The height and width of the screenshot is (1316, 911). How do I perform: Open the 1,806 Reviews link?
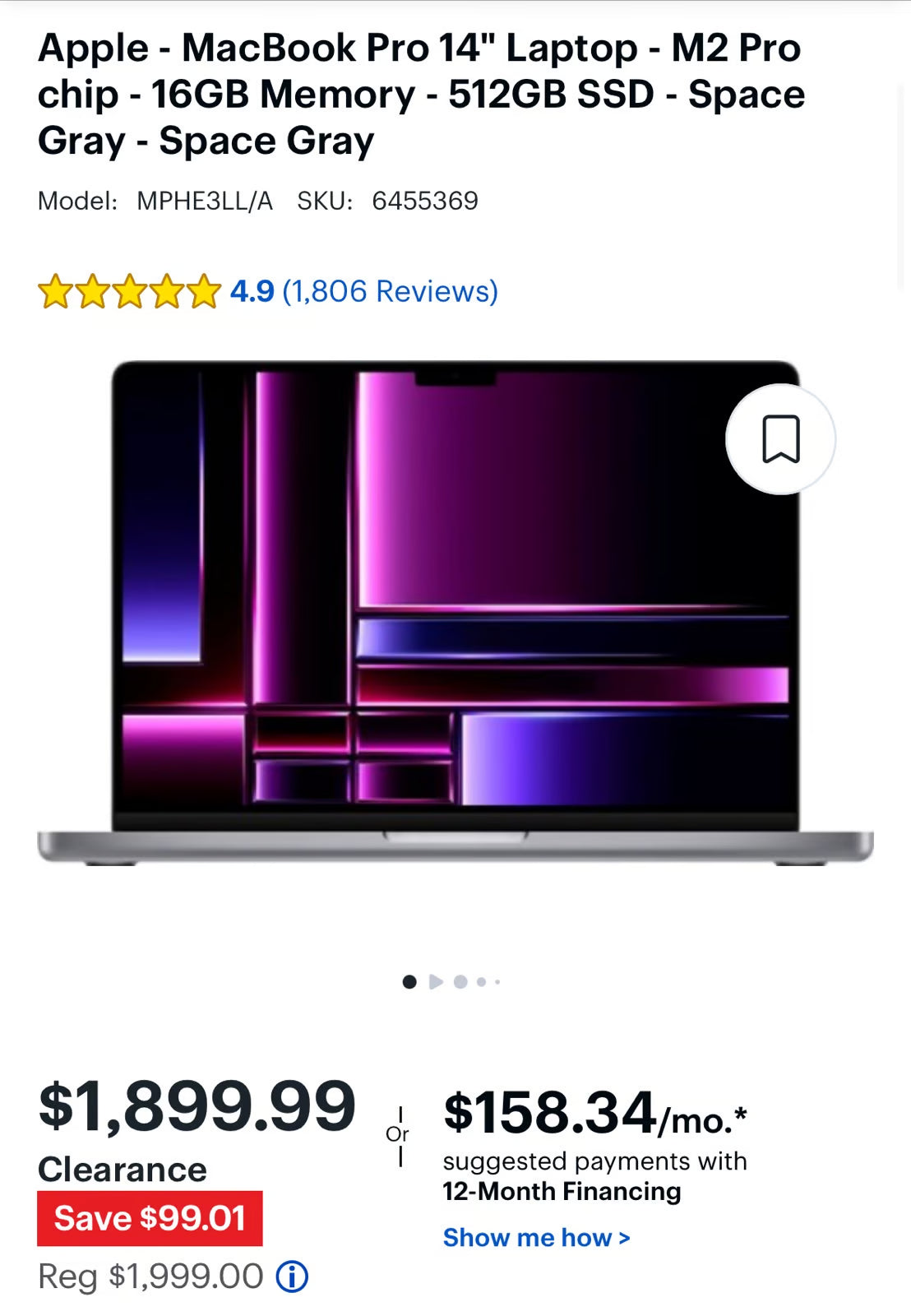click(x=390, y=291)
